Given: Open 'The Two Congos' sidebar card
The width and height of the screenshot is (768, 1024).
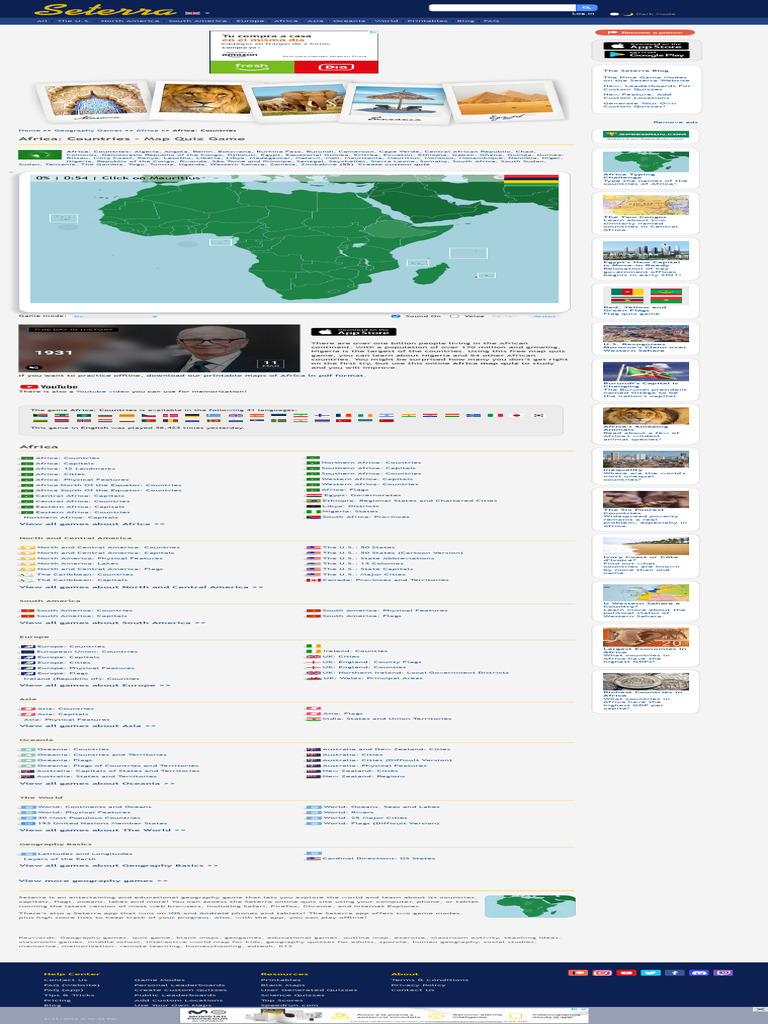Looking at the screenshot, I should coord(645,213).
